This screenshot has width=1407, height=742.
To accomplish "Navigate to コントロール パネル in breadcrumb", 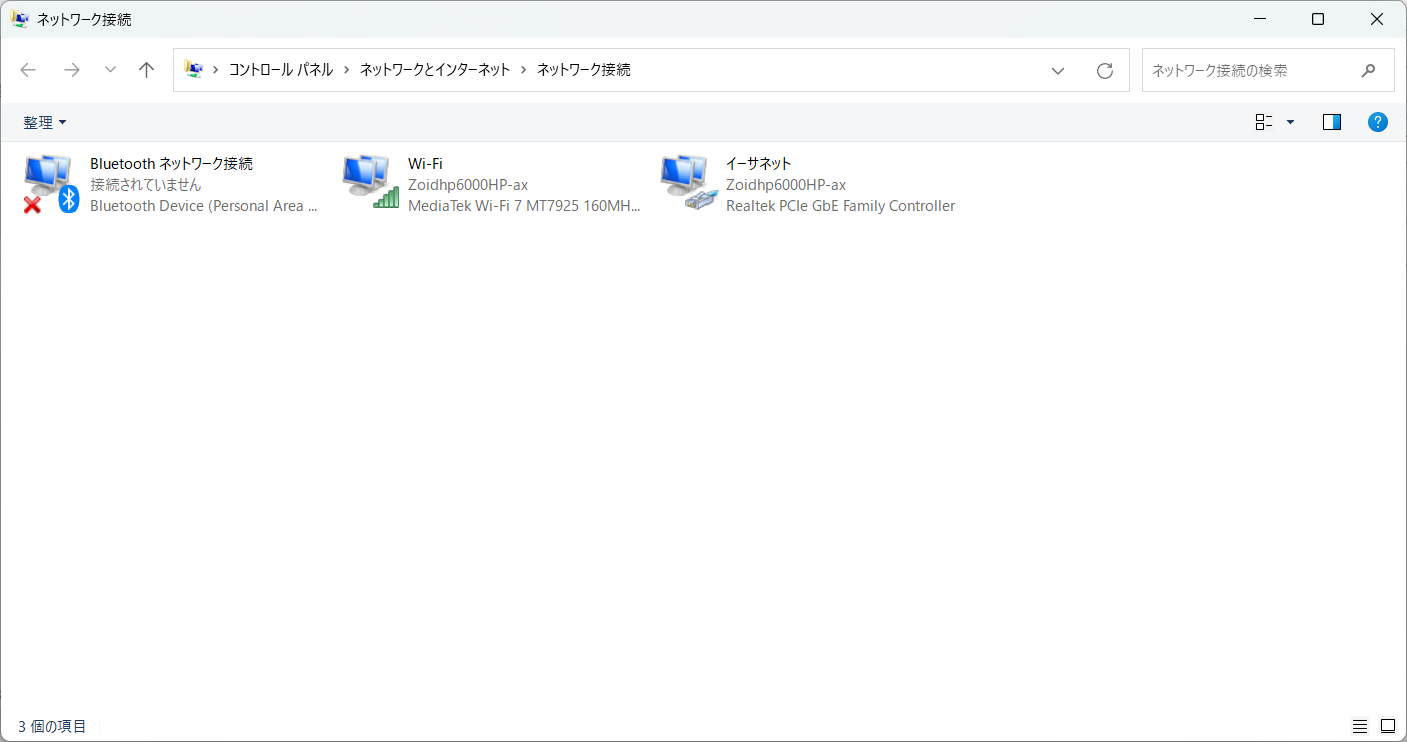I will (x=280, y=70).
